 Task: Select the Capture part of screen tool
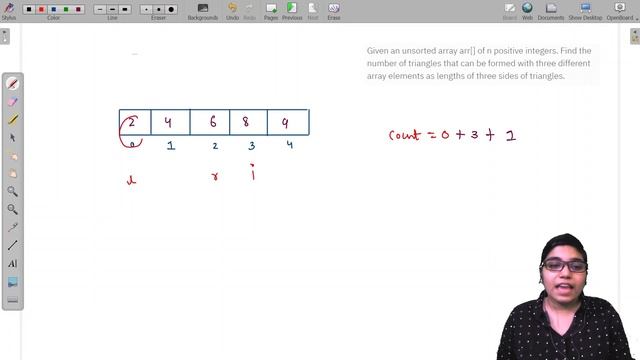13,282
